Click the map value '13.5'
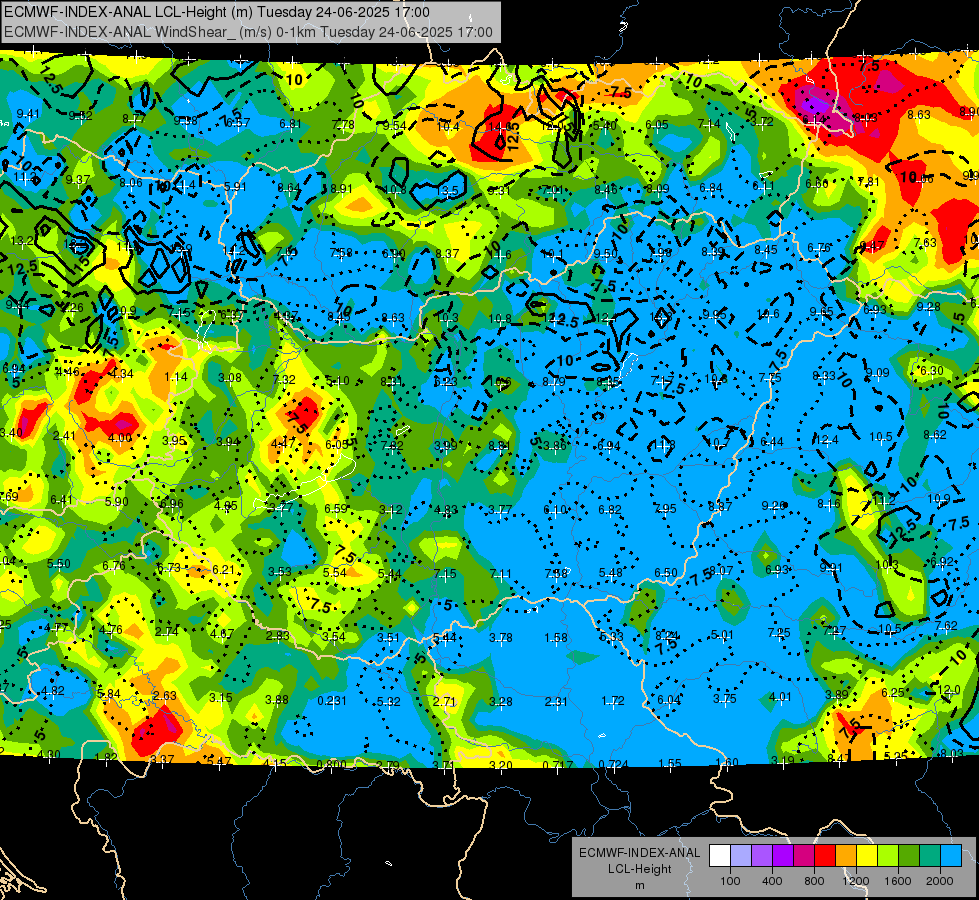The image size is (979, 900). click(448, 190)
